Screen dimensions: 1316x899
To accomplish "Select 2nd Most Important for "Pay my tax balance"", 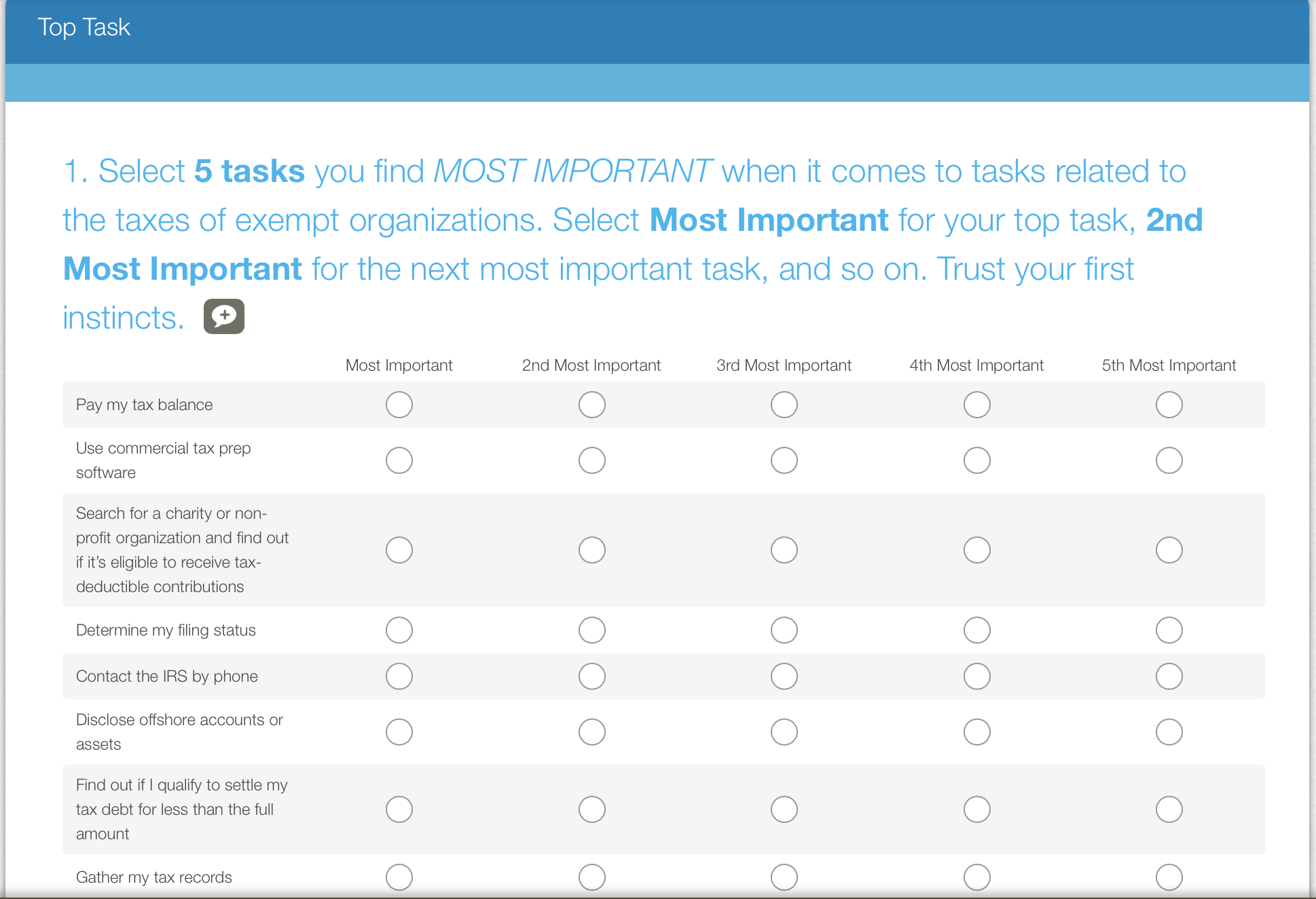I will (591, 405).
